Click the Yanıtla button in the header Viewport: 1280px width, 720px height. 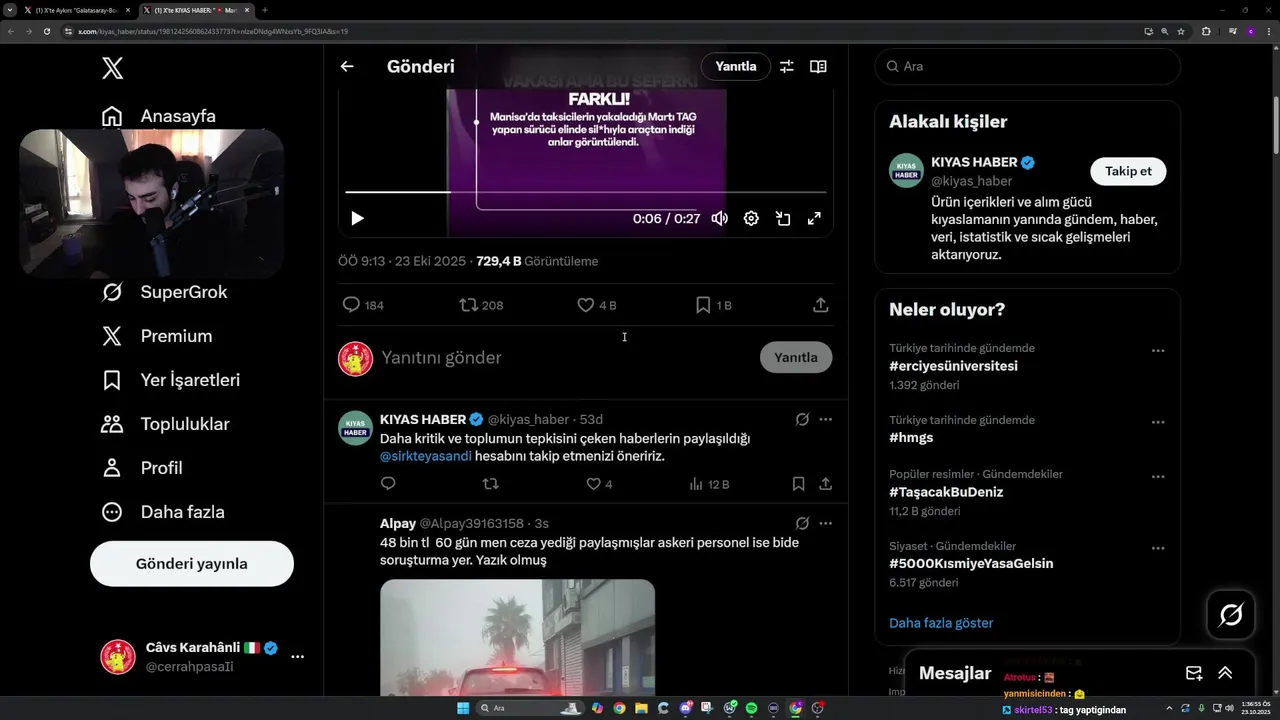click(736, 66)
